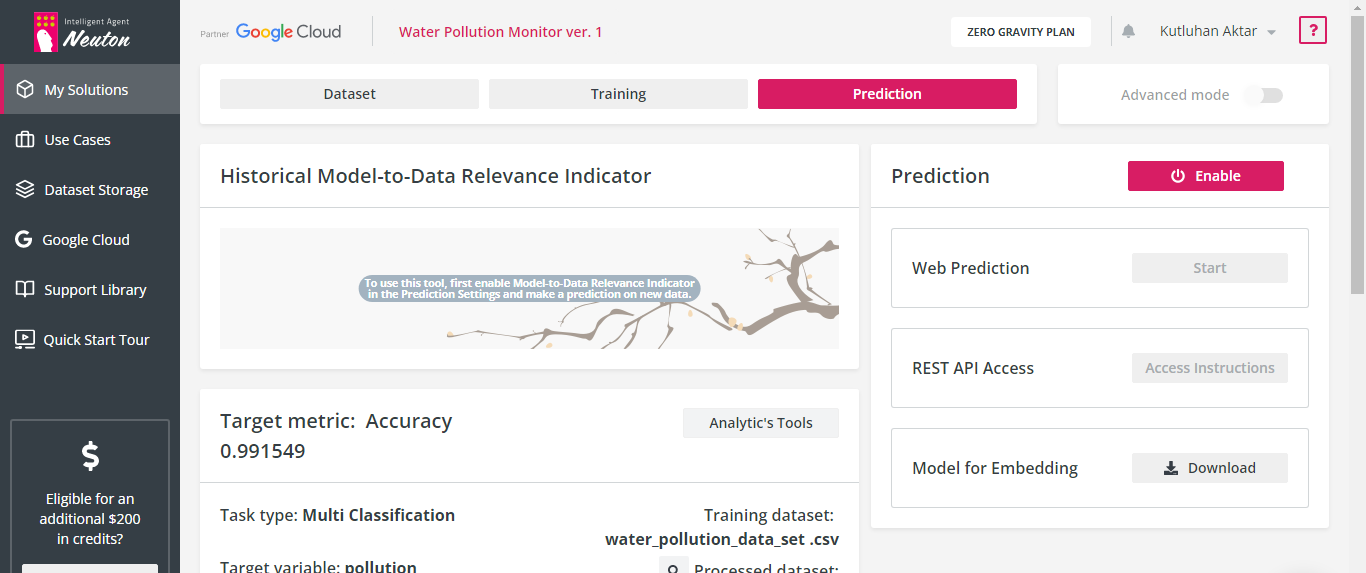Image resolution: width=1366 pixels, height=573 pixels.
Task: Click the Neuton logo icon
Action: (x=46, y=32)
